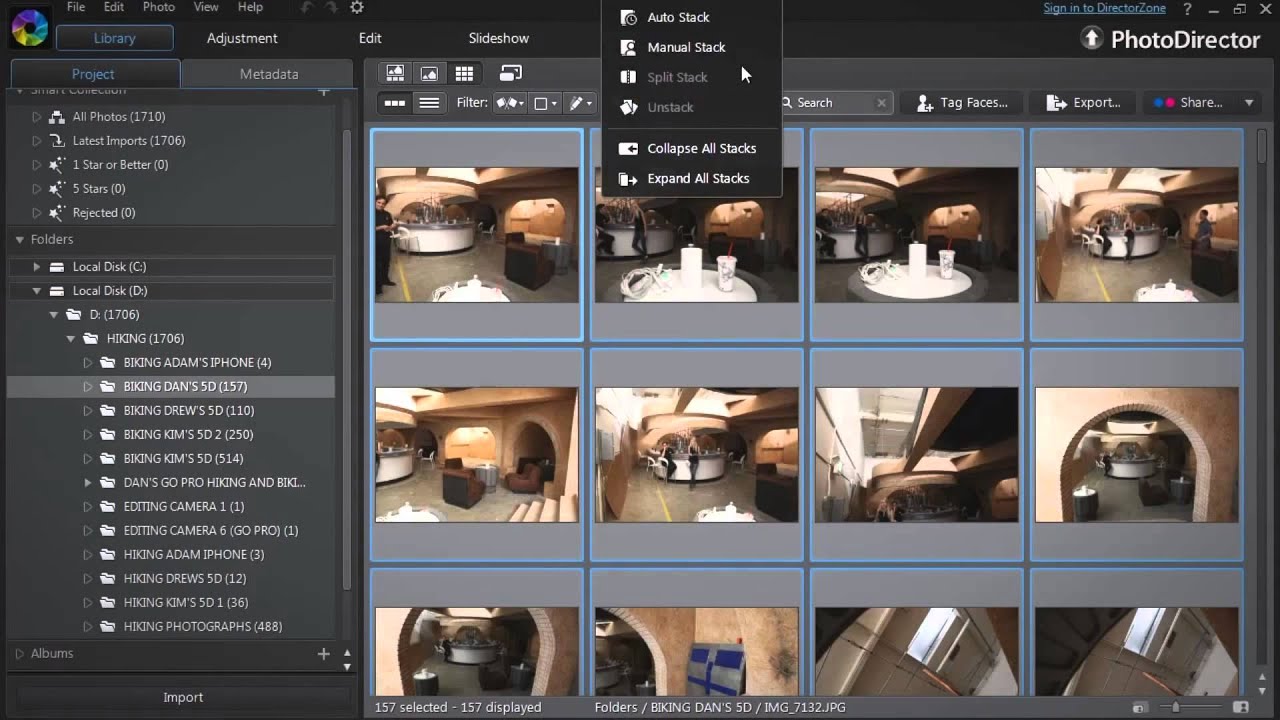
Task: Click Sign in to DirectorZone link
Action: [x=1104, y=8]
